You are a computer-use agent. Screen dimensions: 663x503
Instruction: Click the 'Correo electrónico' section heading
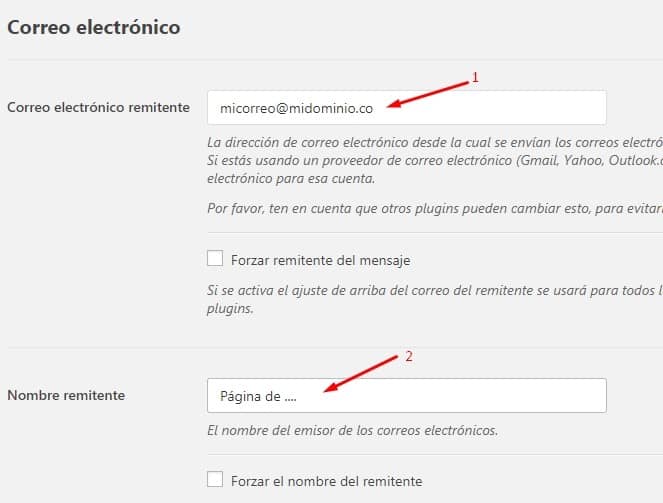tap(94, 27)
